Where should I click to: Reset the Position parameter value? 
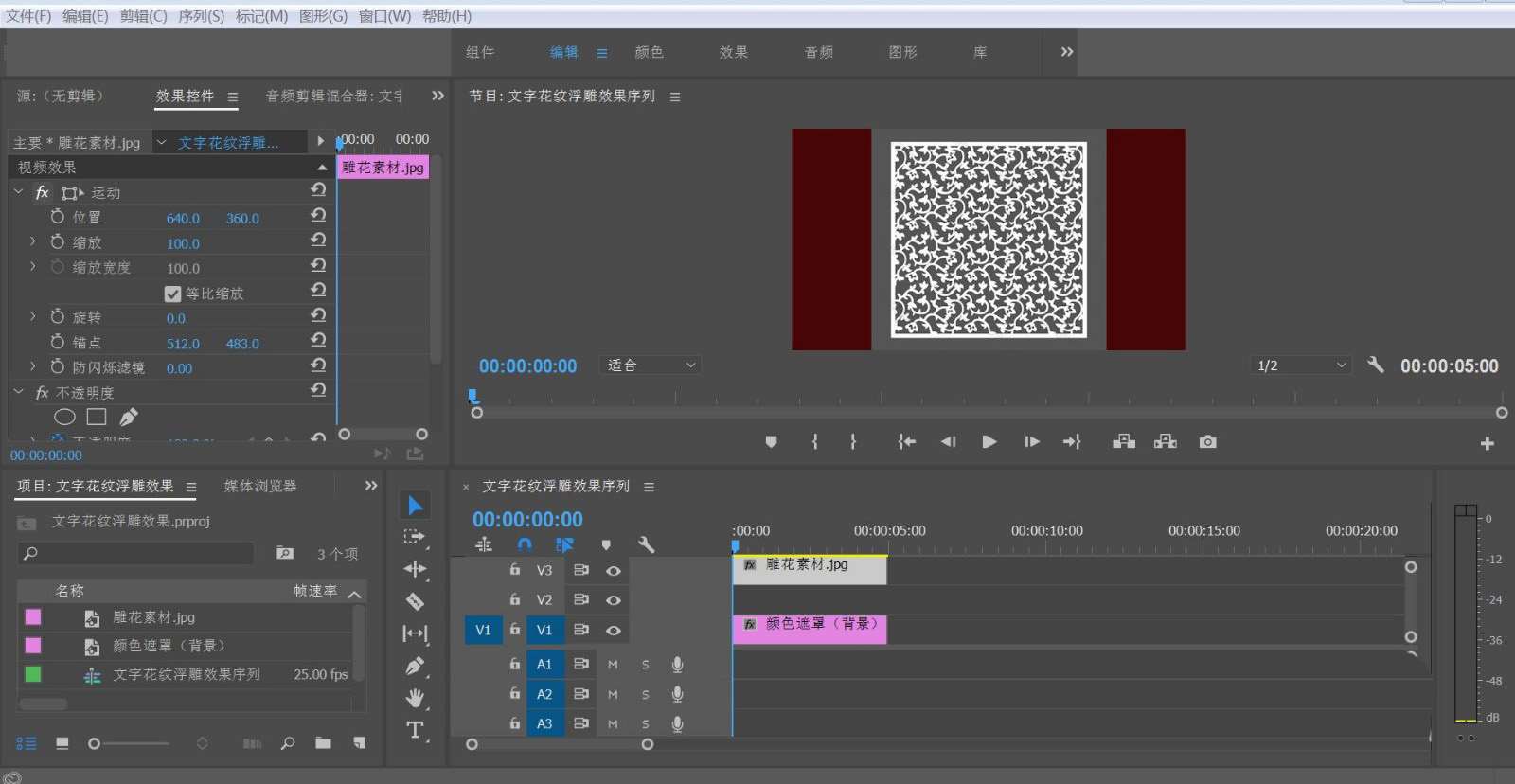point(318,216)
